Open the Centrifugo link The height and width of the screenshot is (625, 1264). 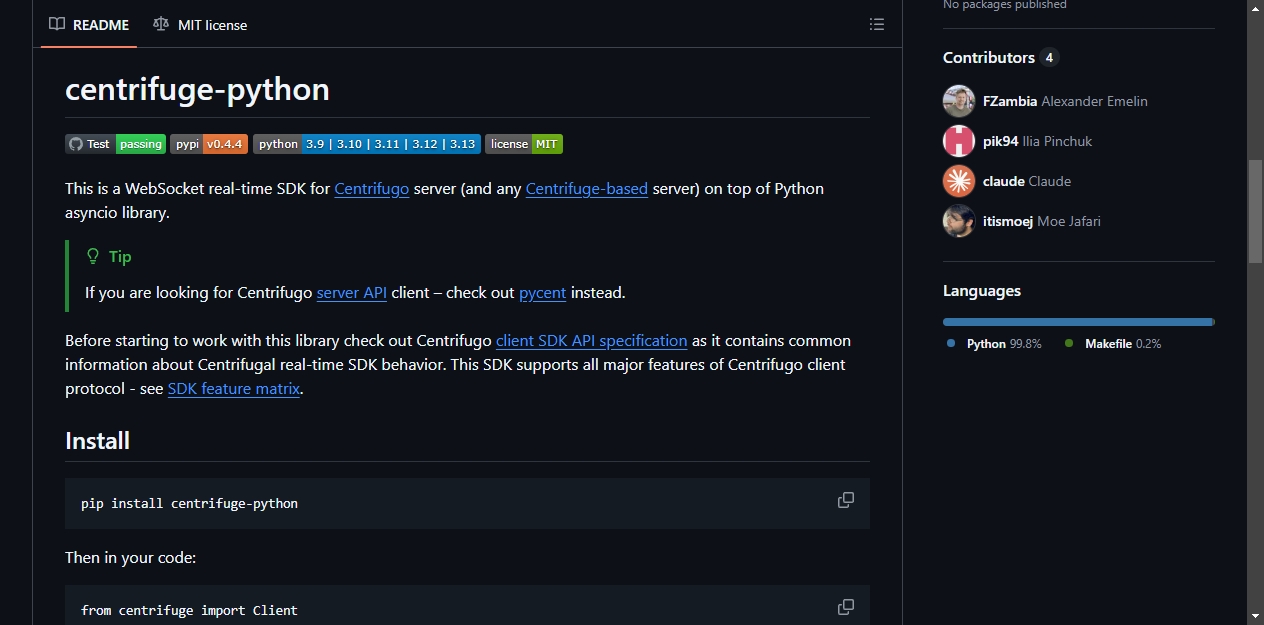pyautogui.click(x=372, y=188)
